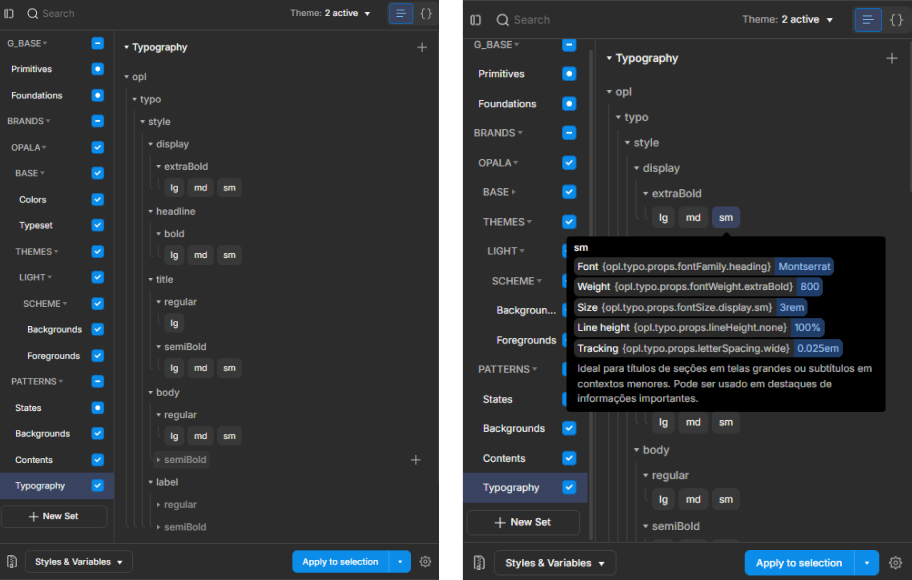Select the Typography set in left sidebar
The height and width of the screenshot is (580, 912).
[x=40, y=486]
